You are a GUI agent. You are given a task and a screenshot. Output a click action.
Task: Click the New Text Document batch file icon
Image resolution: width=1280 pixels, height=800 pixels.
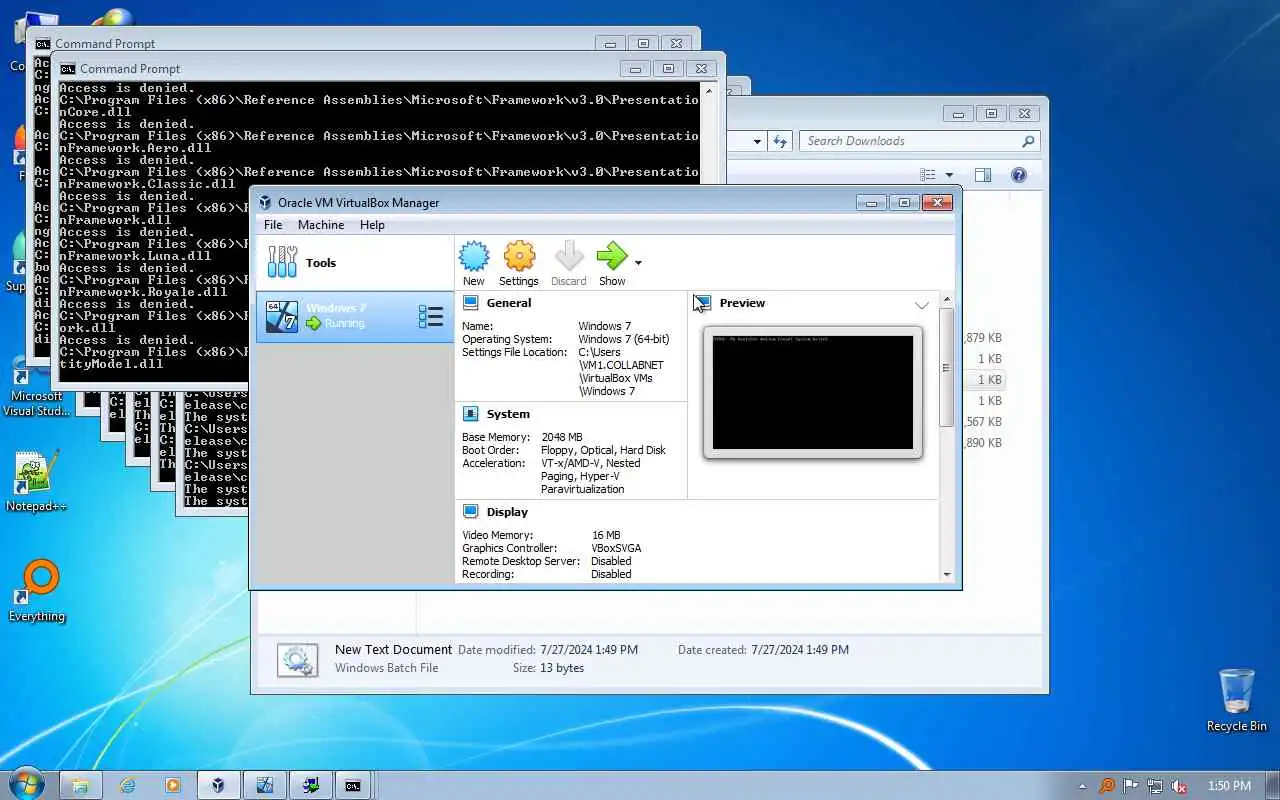[x=297, y=660]
